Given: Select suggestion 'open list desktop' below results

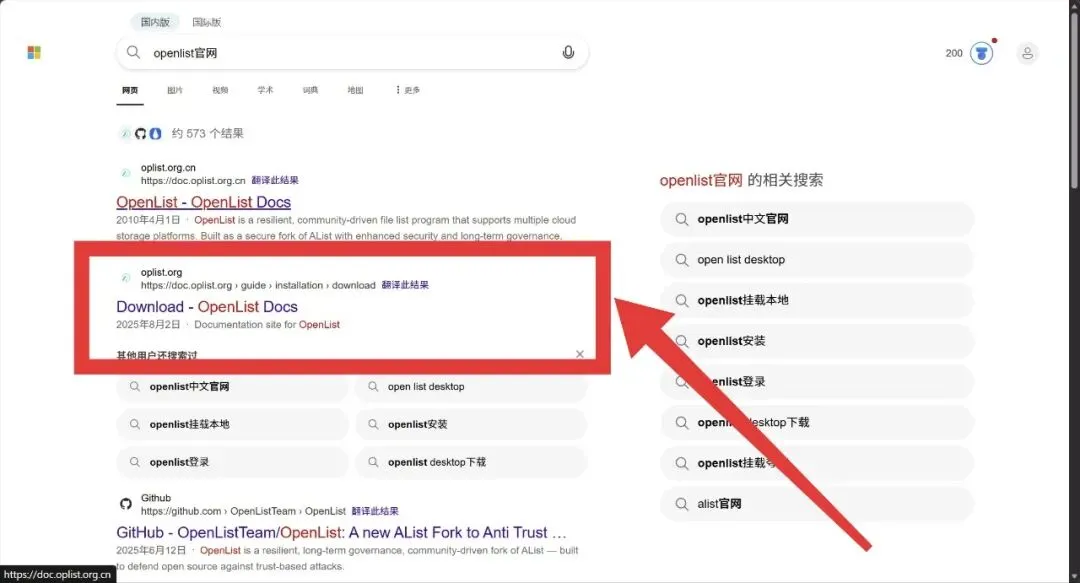Looking at the screenshot, I should click(x=471, y=387).
